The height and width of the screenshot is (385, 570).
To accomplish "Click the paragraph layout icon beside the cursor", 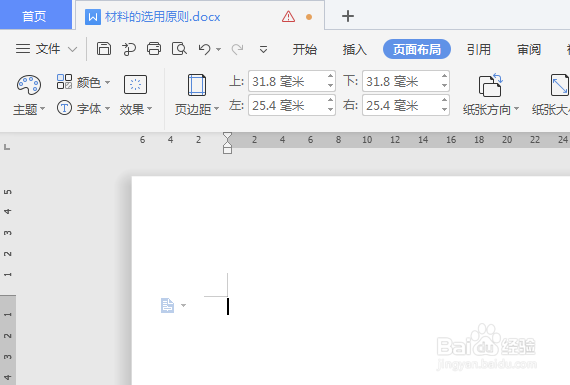I will click(x=167, y=305).
